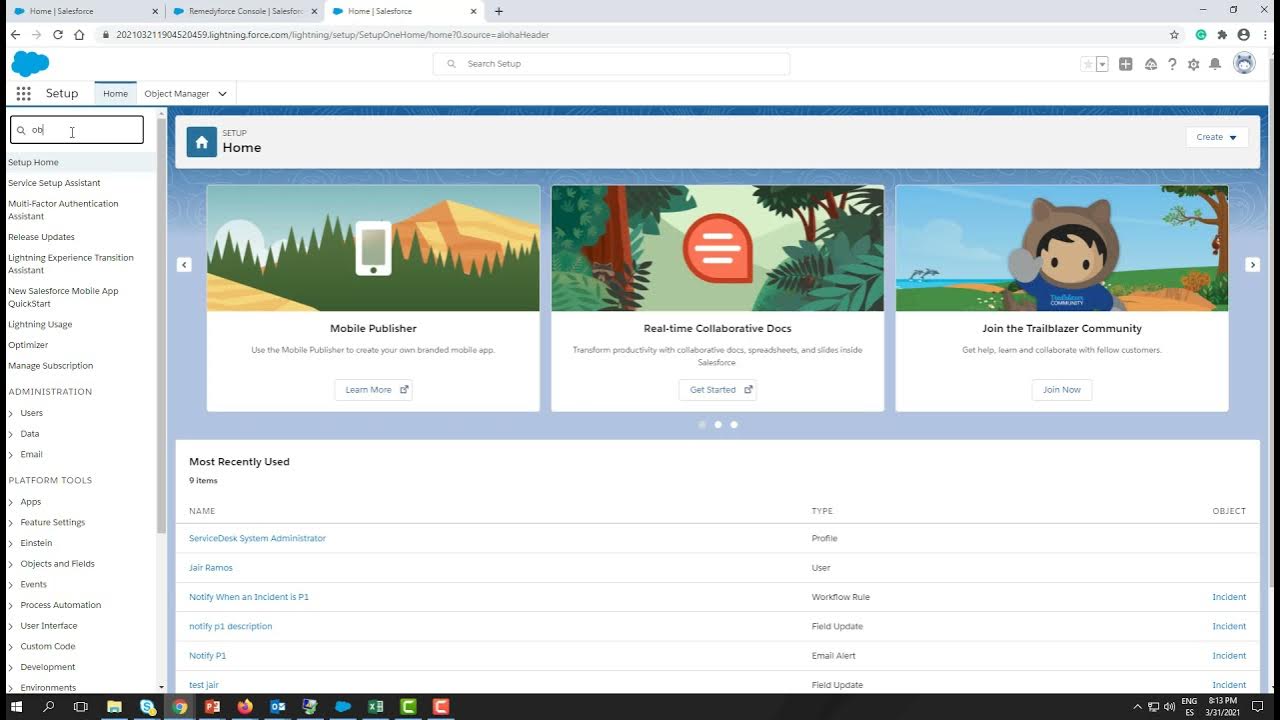Screen dimensions: 1280x720
Task: Go to Chrome home page button
Action: coord(79,34)
